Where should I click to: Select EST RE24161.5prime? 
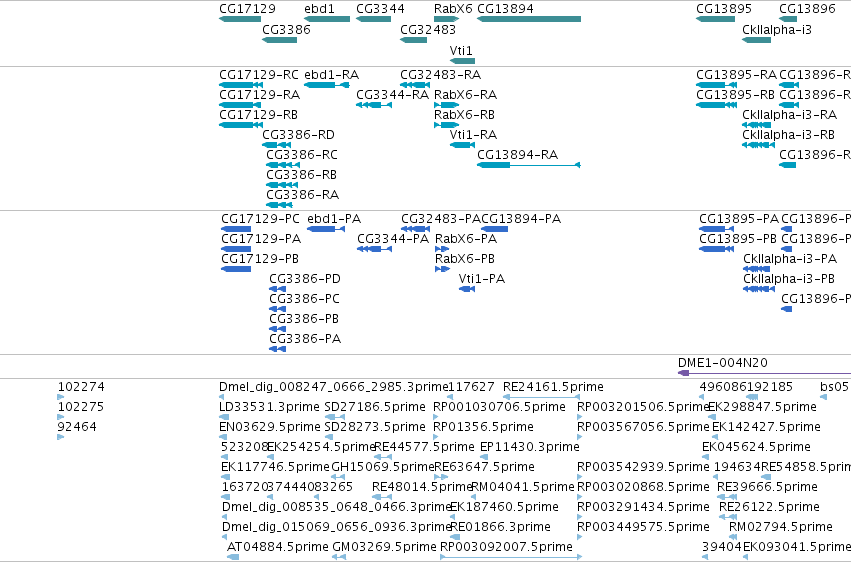tap(541, 397)
